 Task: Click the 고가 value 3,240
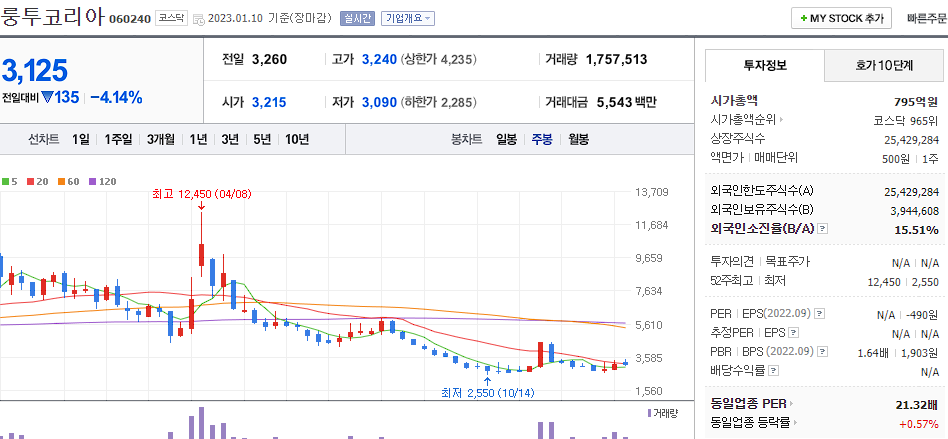379,59
